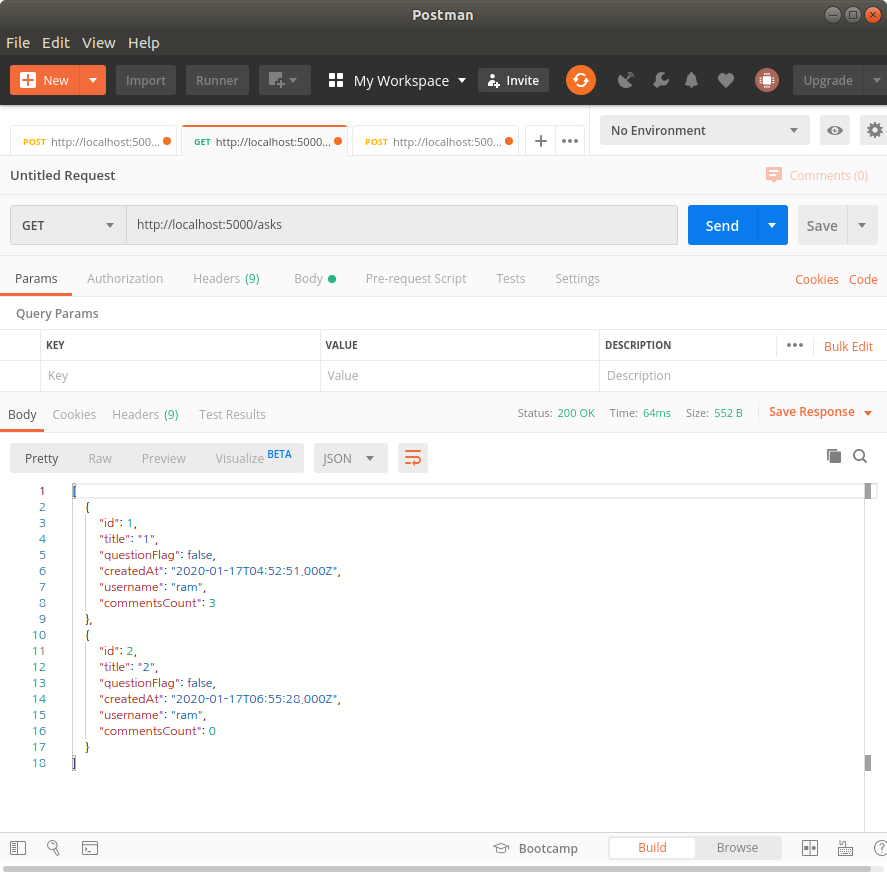Image resolution: width=887 pixels, height=875 pixels.
Task: Open the new window icon dropdown
Action: (x=285, y=80)
